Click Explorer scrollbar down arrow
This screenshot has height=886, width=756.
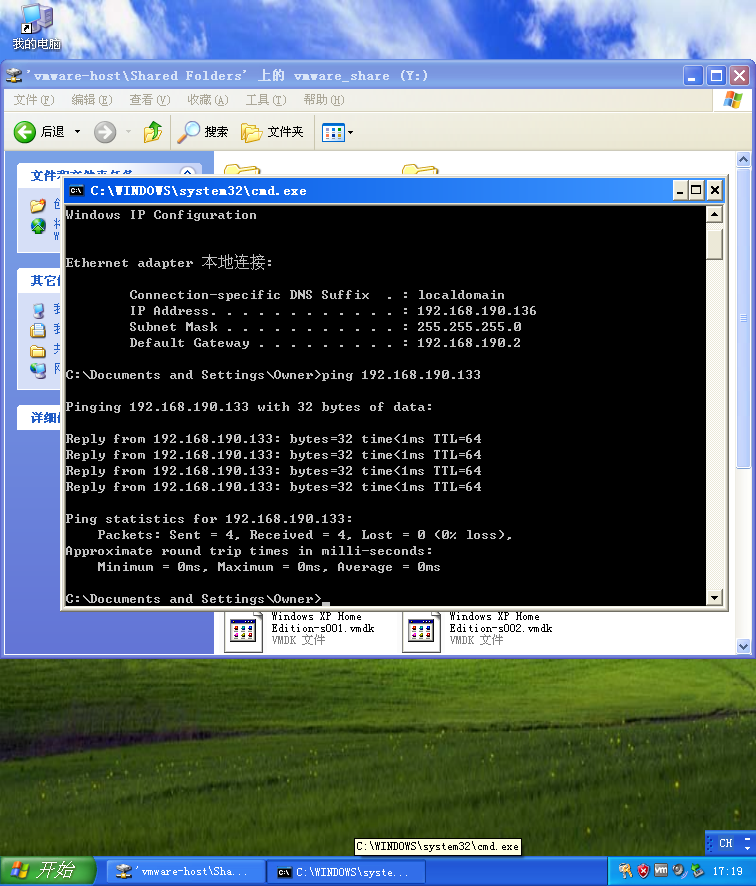[x=744, y=646]
